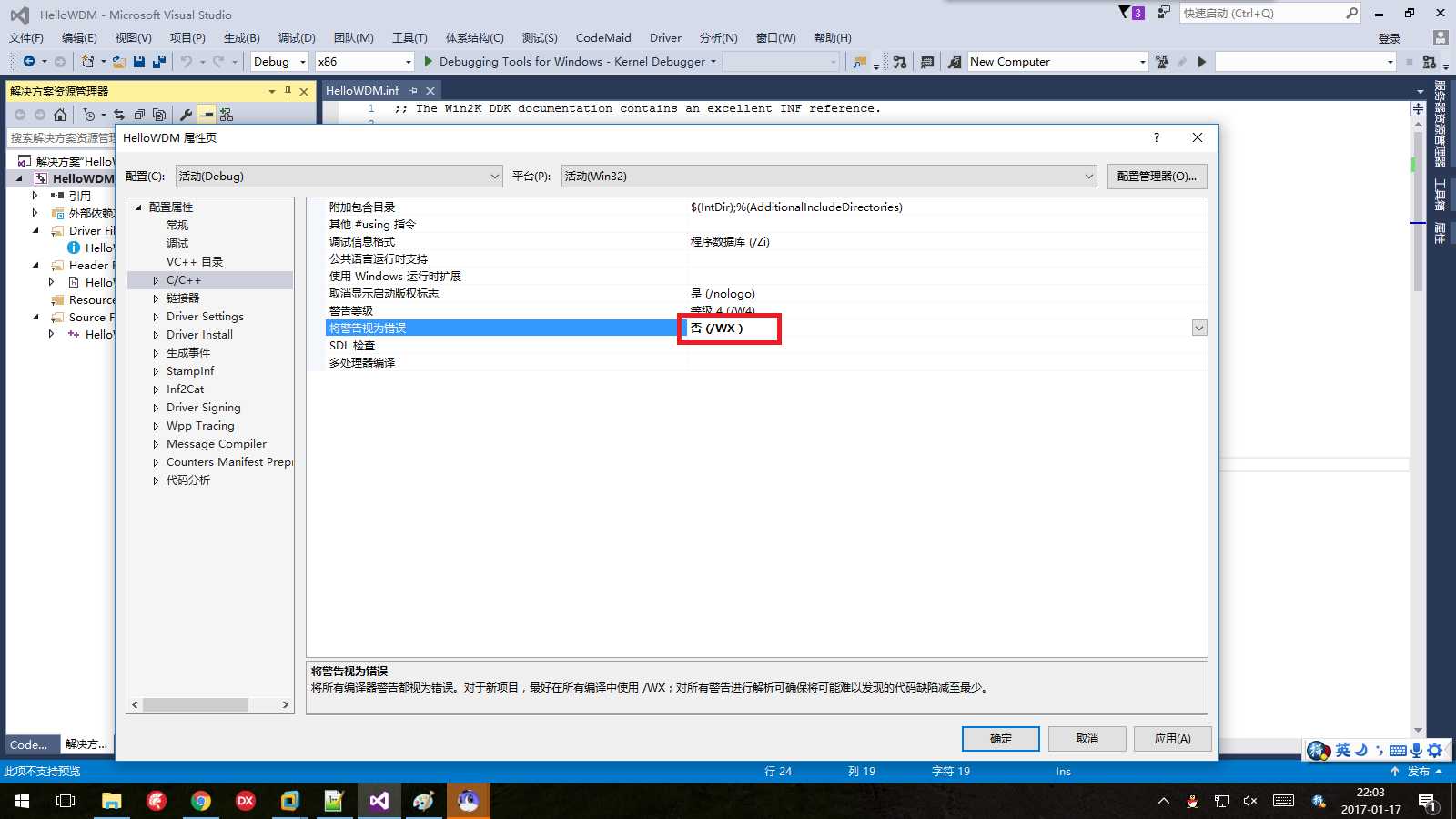Click the help question mark in property dialog
This screenshot has width=1456, height=819.
pyautogui.click(x=1157, y=137)
